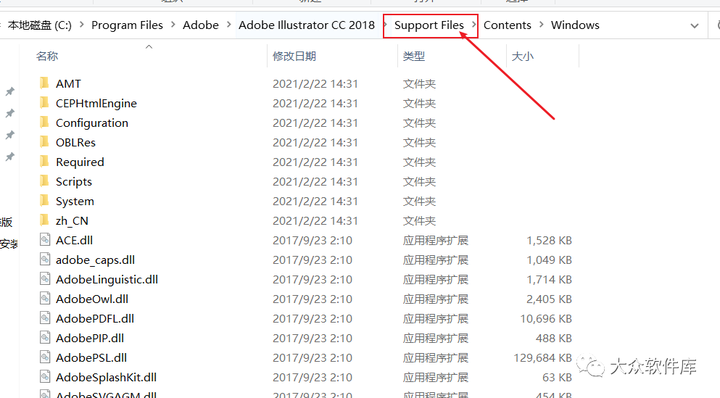Click the adobe_caps.dll file icon
This screenshot has width=720, height=398.
click(45, 259)
